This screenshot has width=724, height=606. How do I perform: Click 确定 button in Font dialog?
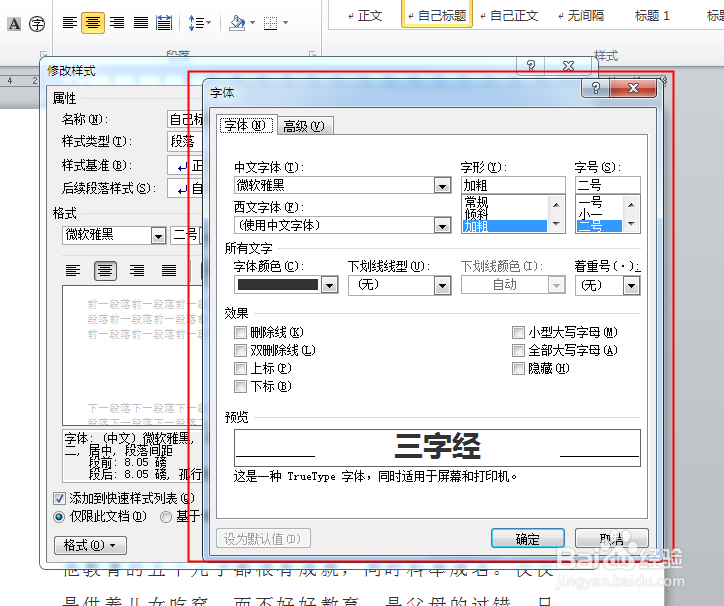(x=528, y=539)
